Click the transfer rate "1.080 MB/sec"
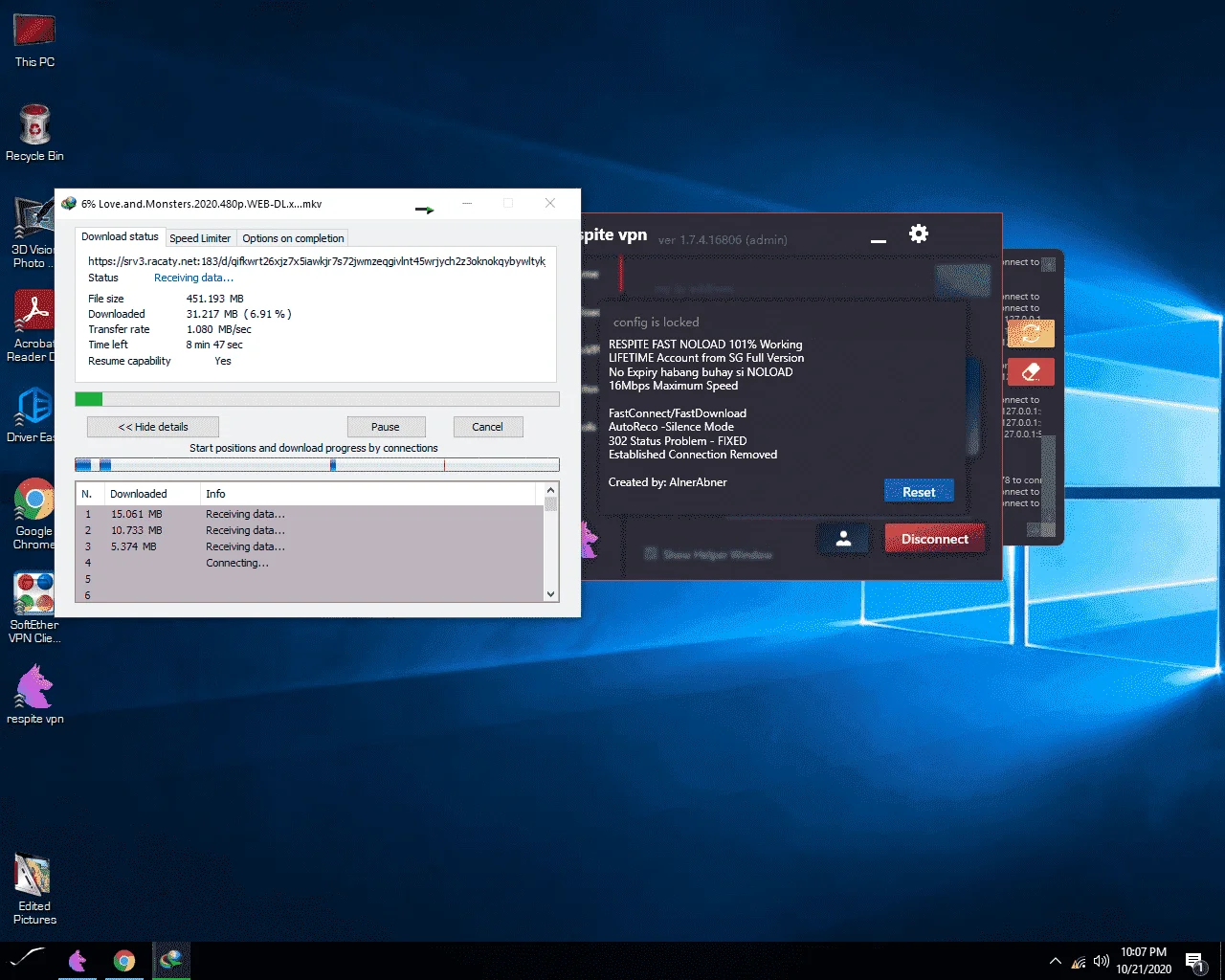Screen dimensions: 1225x980 (218, 329)
